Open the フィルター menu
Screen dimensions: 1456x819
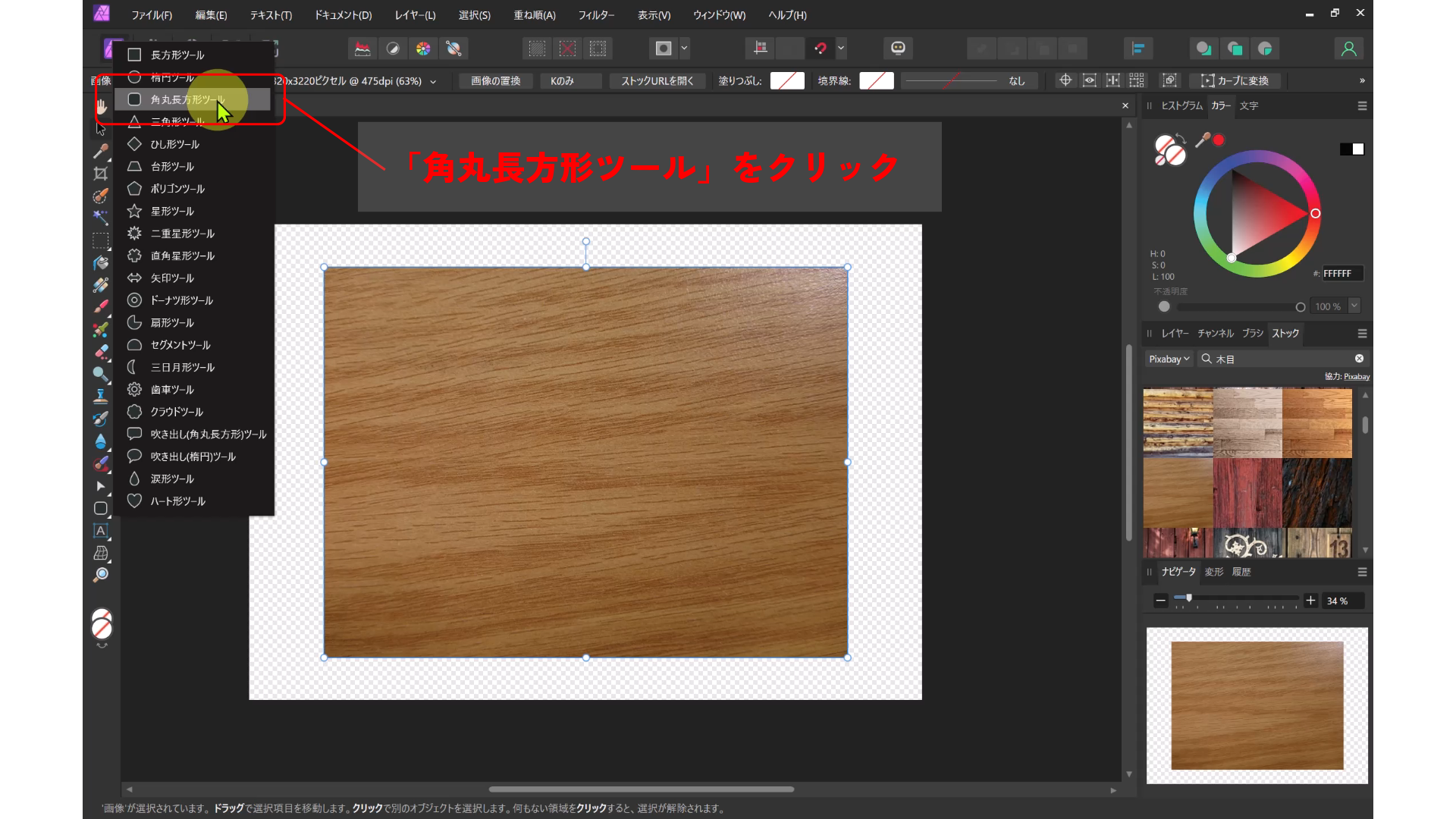(x=596, y=15)
